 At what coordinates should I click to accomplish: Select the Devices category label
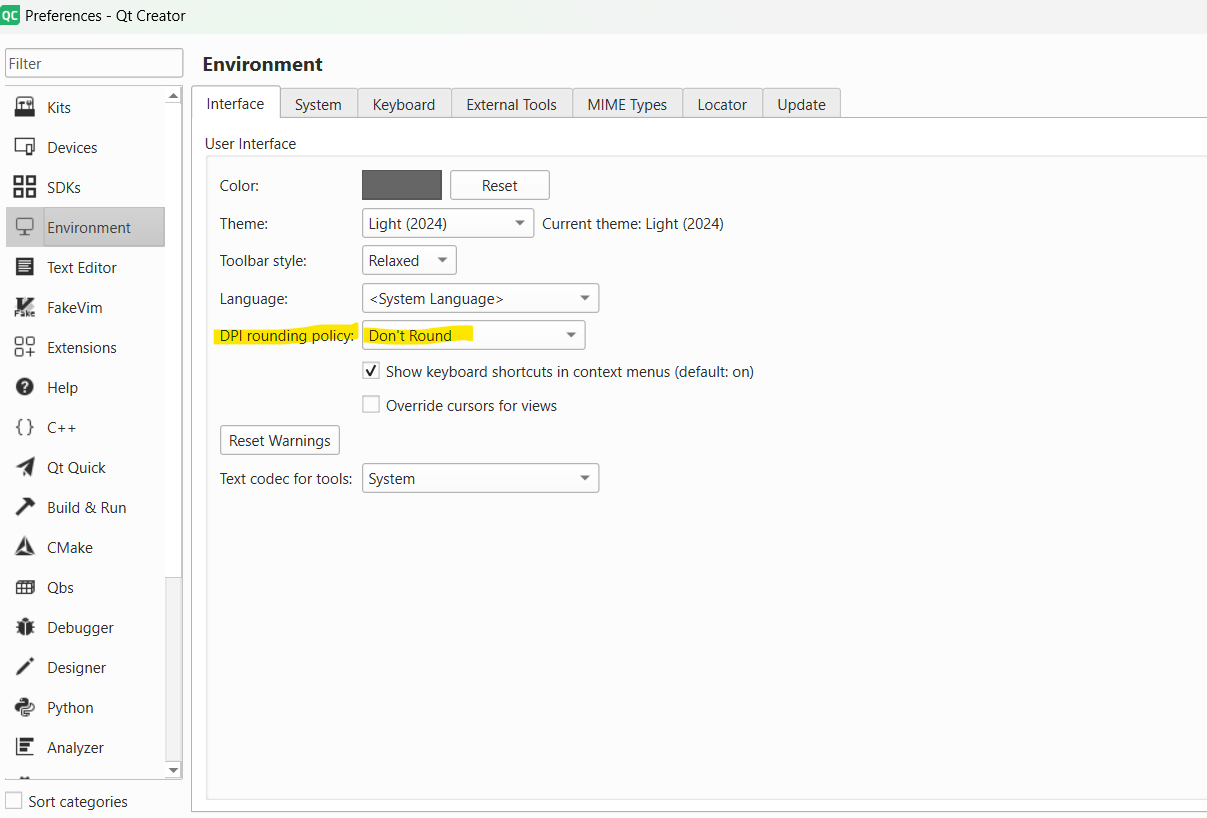(x=72, y=147)
